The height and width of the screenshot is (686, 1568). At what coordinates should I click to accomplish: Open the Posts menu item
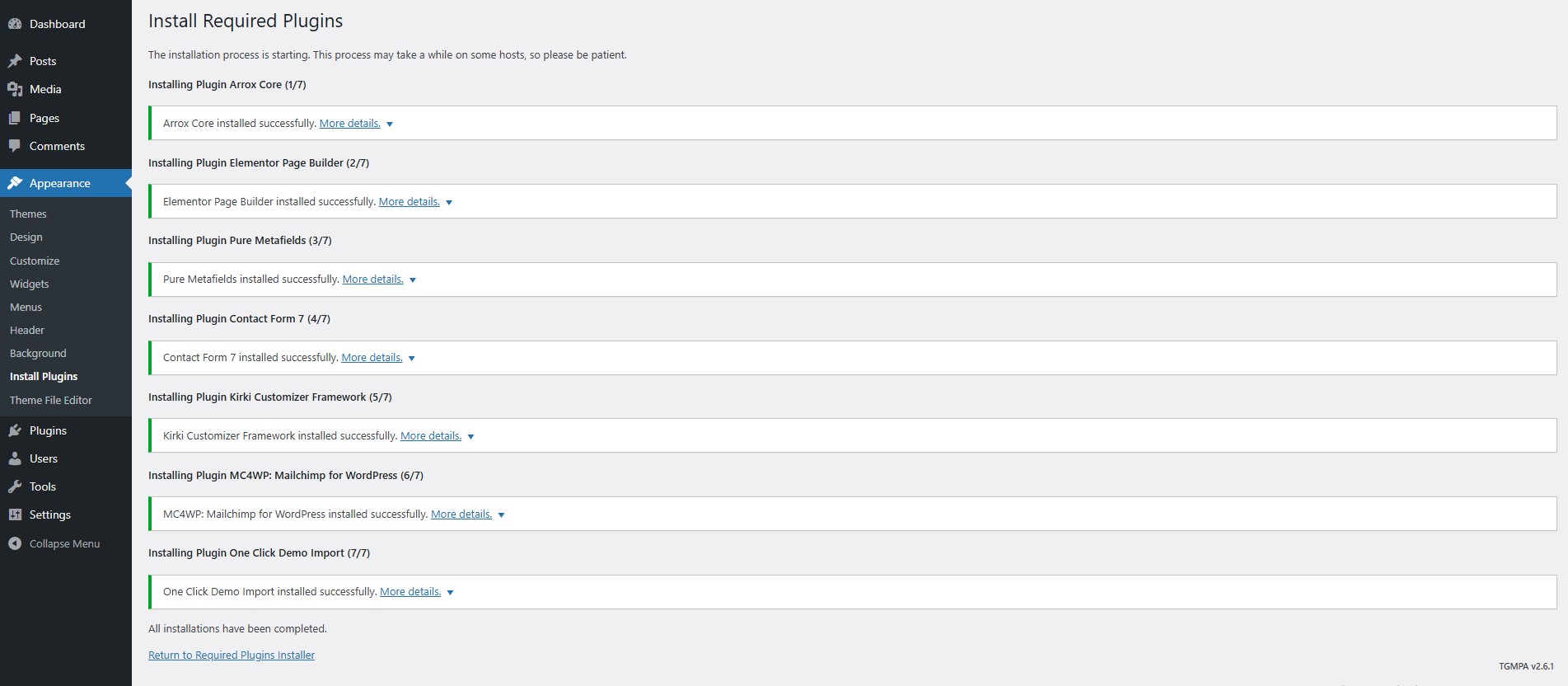point(66,61)
